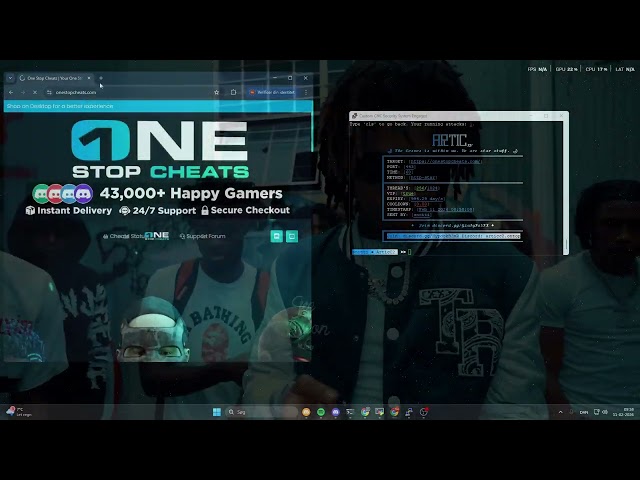Show hidden system tray icons
The image size is (640, 480).
pyautogui.click(x=560, y=412)
